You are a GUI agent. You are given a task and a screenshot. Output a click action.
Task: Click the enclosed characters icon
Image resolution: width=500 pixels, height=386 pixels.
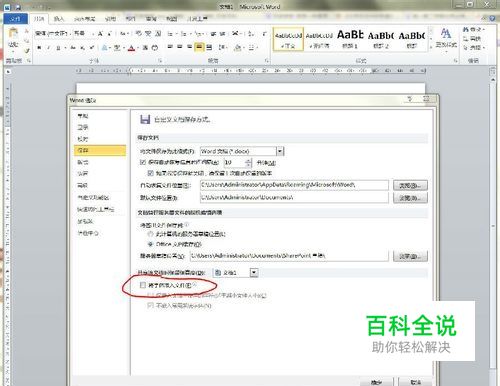coord(155,48)
